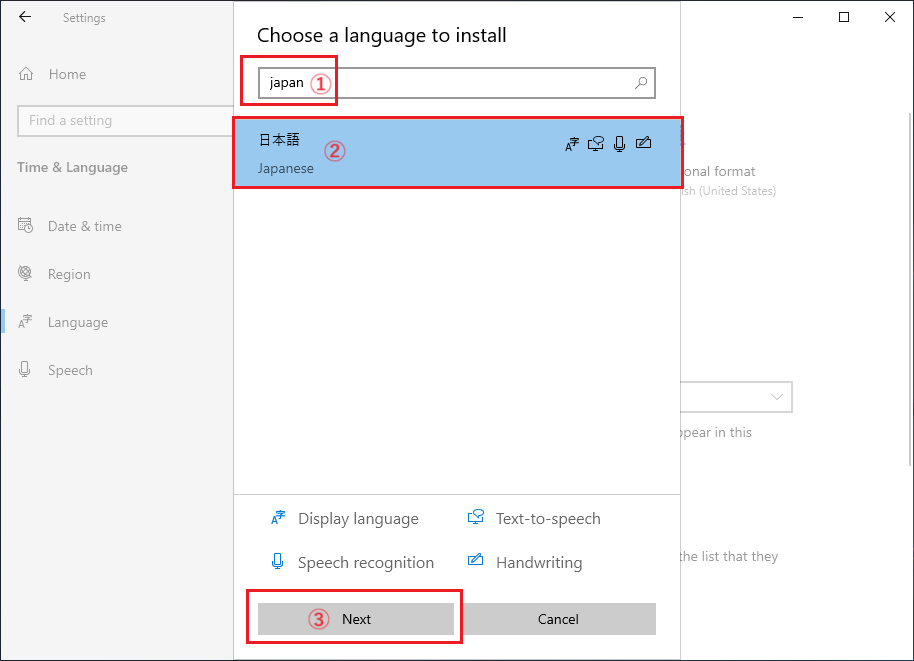Screen dimensions: 914x661
Task: Click display language icon in Japanese row
Action: coord(572,143)
